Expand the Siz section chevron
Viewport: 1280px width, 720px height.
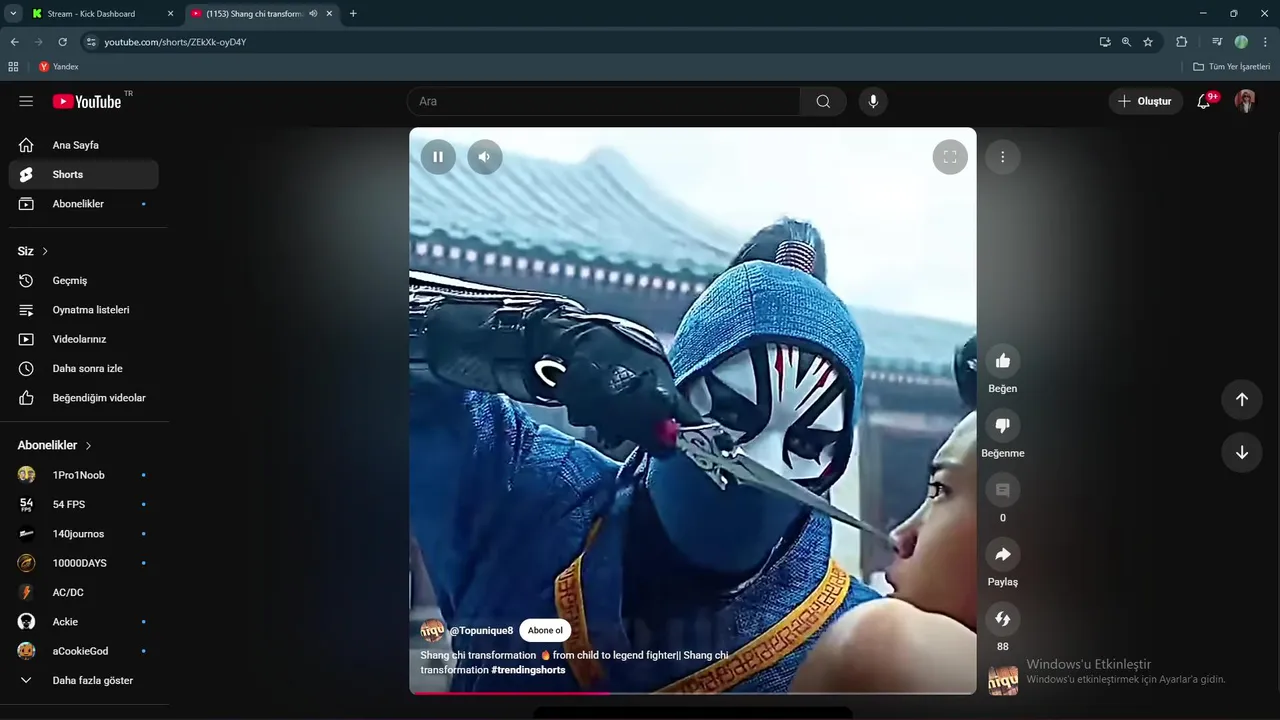coord(44,251)
